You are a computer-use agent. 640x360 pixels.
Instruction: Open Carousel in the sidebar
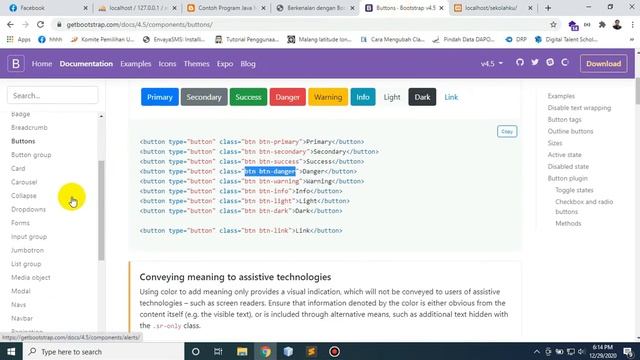[x=24, y=182]
